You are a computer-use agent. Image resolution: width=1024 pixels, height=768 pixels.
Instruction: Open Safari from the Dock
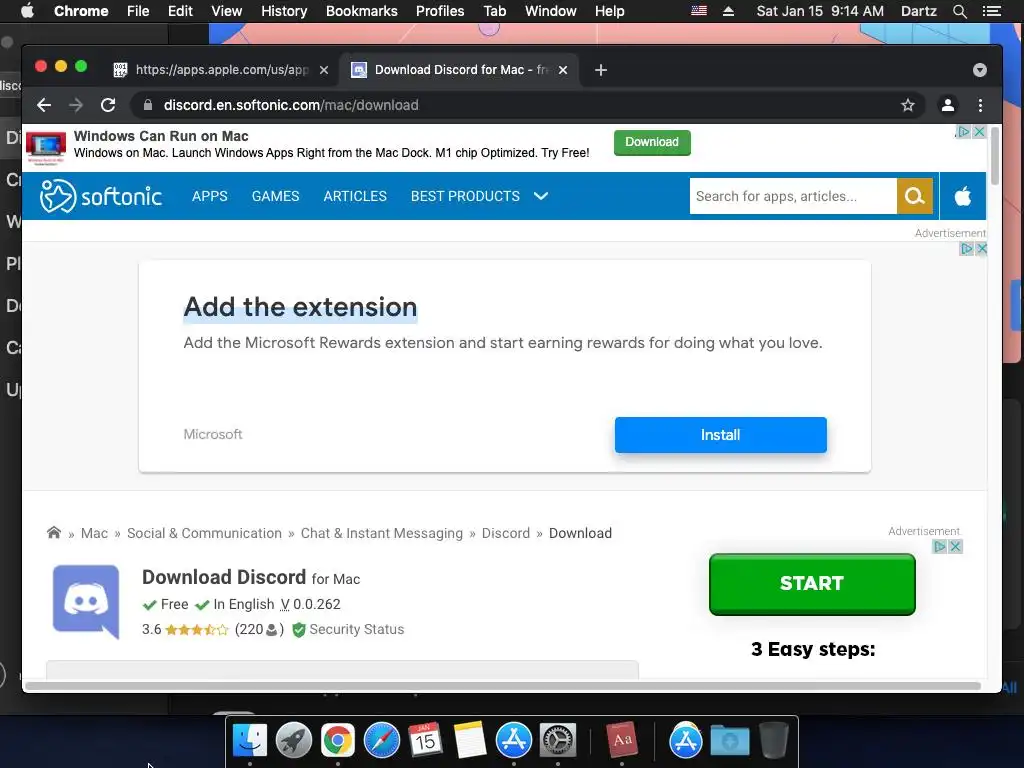381,740
